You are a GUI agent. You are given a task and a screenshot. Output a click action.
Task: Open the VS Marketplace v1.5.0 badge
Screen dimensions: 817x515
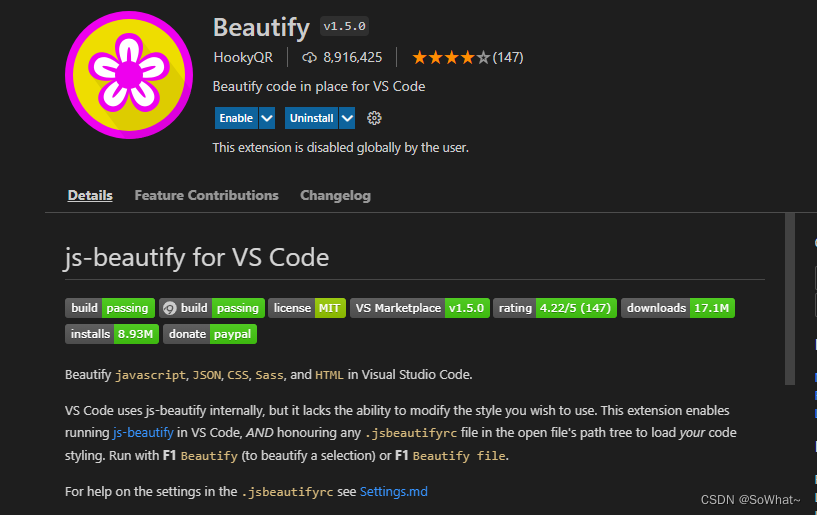419,308
